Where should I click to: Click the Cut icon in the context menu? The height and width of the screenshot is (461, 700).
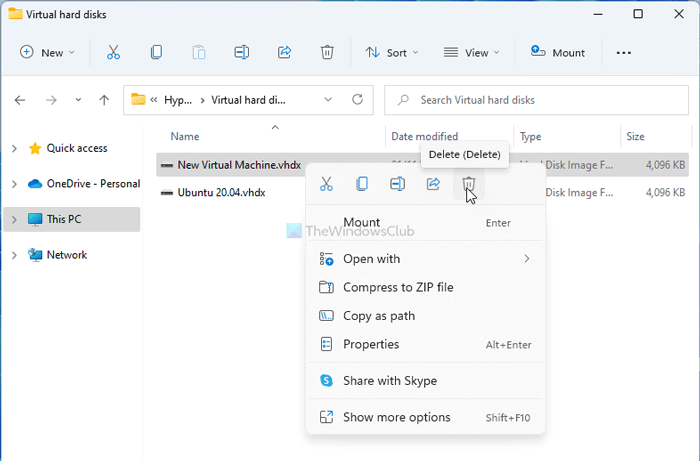[326, 184]
